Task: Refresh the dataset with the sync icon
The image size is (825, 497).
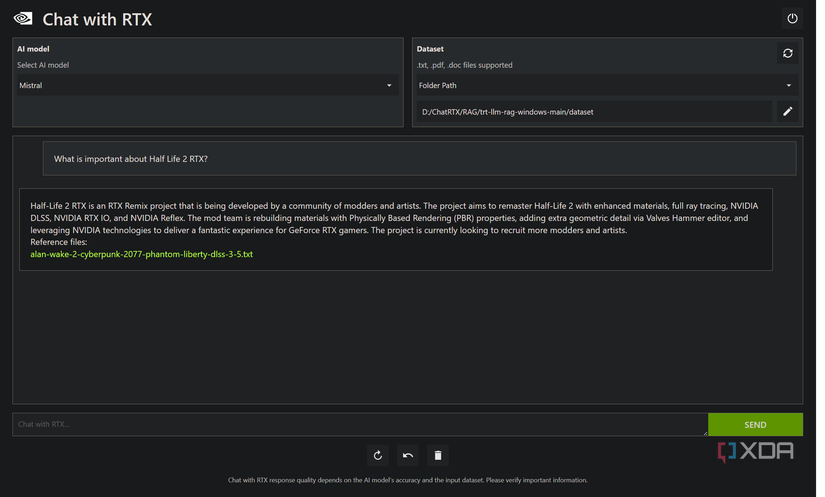Action: pos(787,53)
